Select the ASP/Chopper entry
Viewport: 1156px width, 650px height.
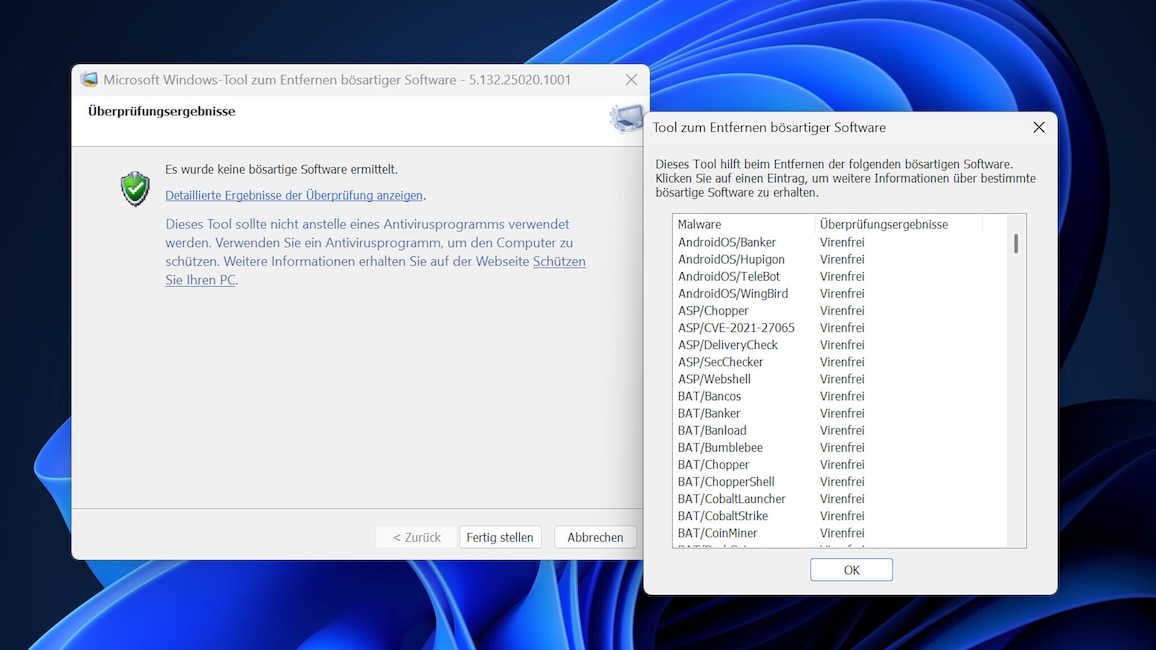(x=713, y=310)
